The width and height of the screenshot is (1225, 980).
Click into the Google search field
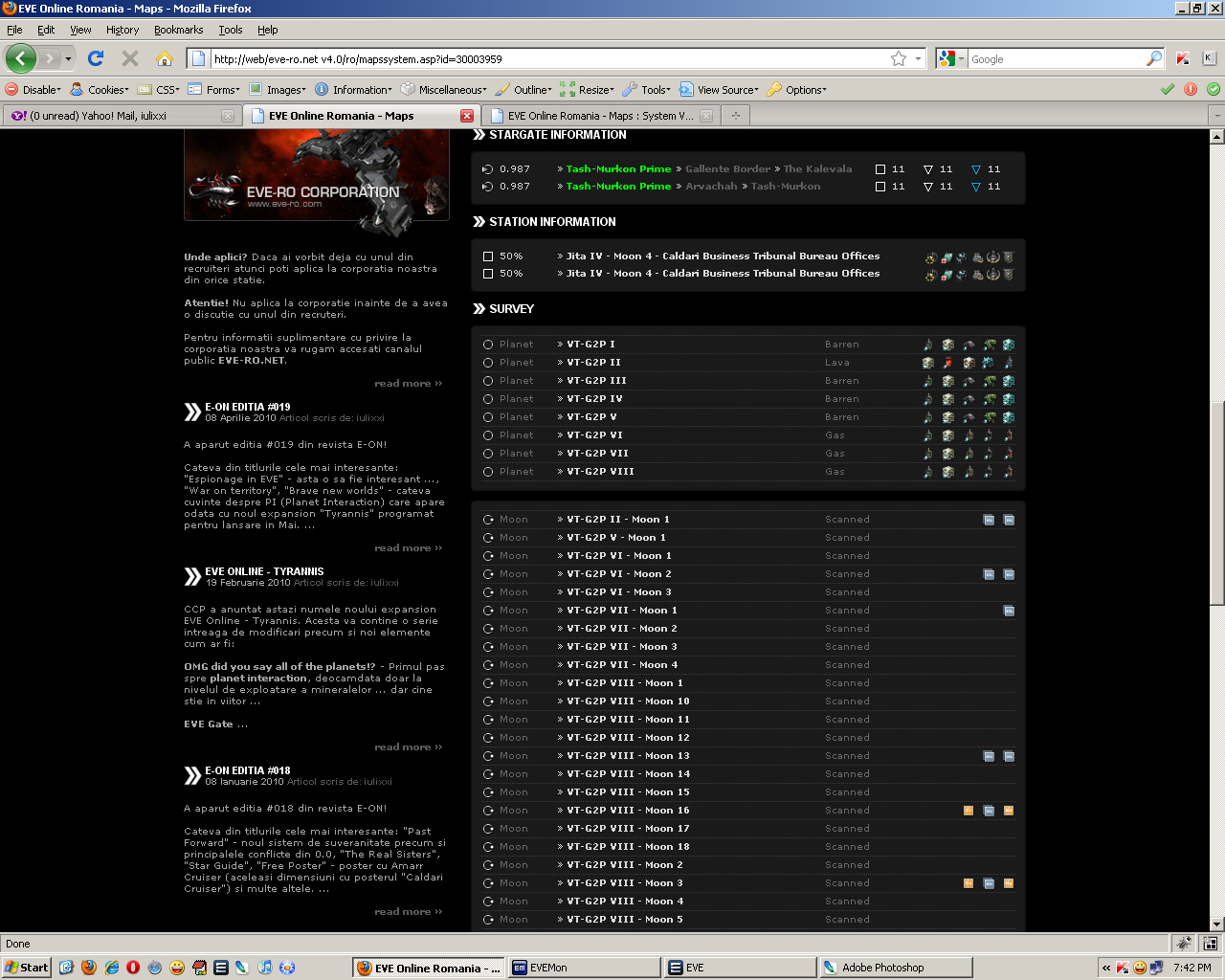(x=1057, y=58)
